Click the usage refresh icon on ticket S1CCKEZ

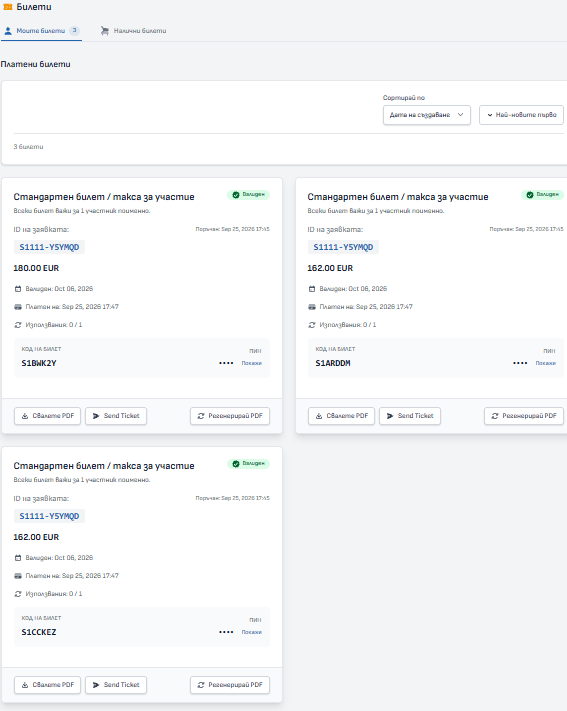[x=18, y=594]
